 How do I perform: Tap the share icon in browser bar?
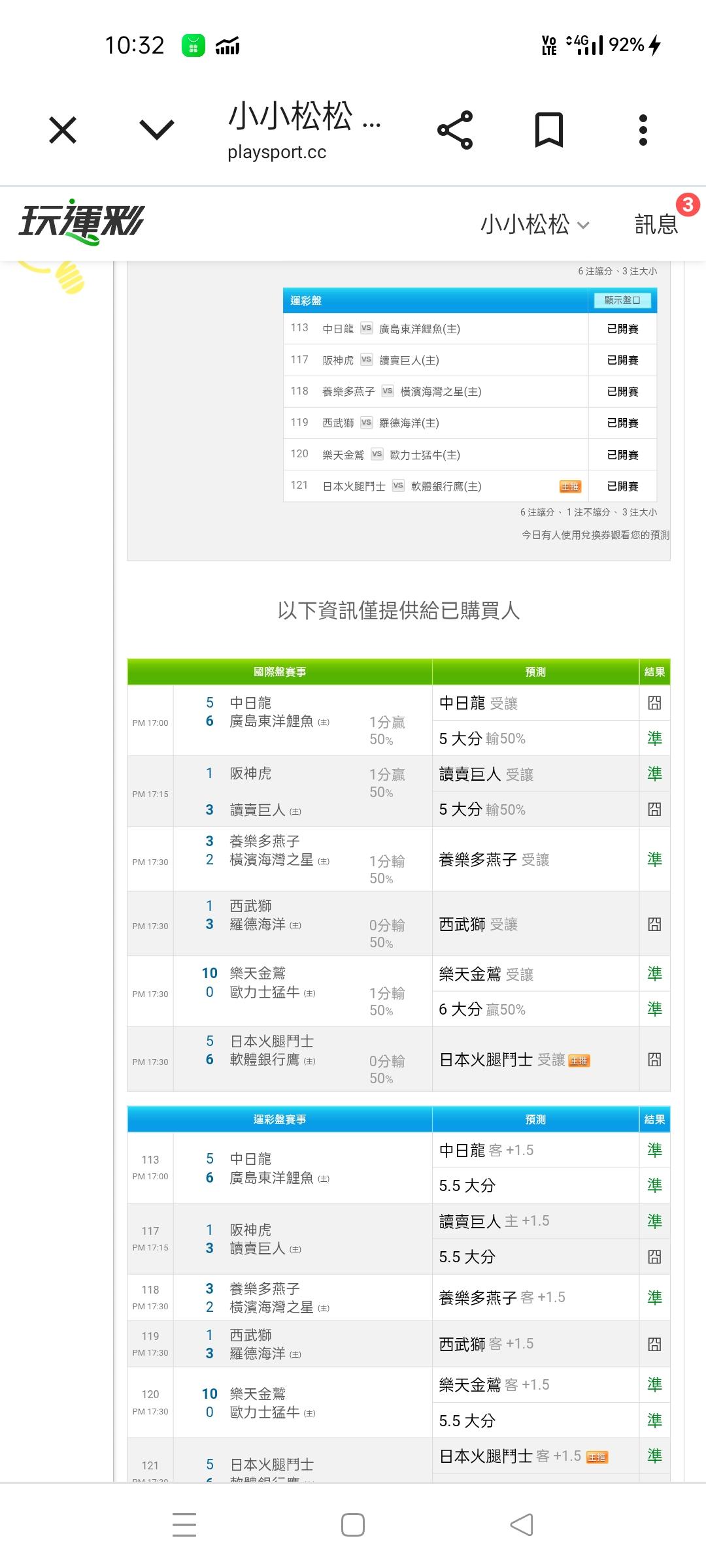click(455, 130)
